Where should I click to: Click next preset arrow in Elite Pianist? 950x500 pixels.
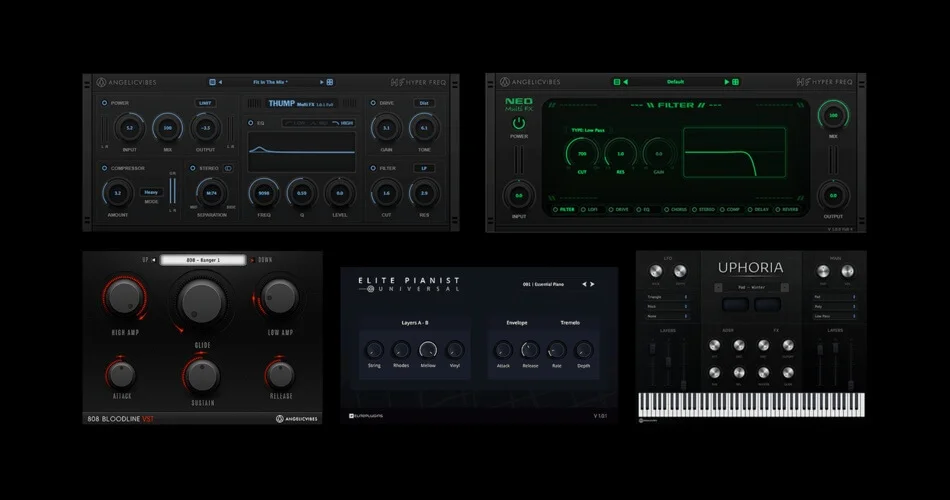coord(593,284)
